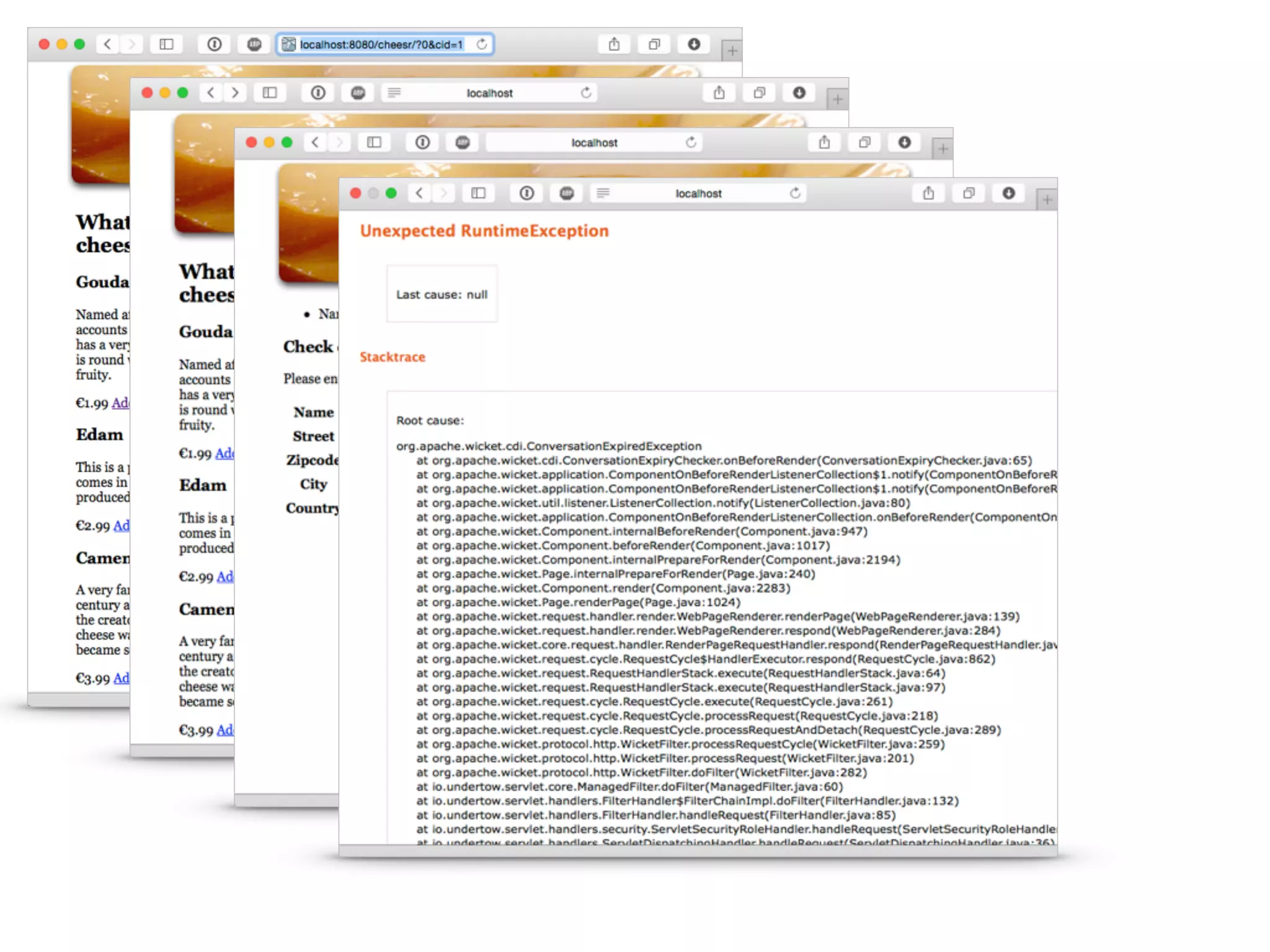Open the Reader view icon in the frontmost address bar

pos(603,193)
